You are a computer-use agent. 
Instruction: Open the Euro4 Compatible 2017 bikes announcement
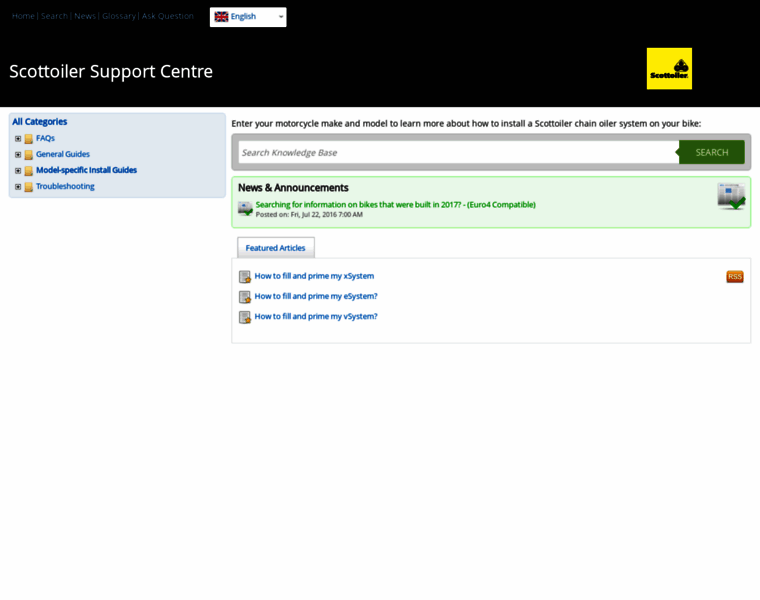pos(396,205)
